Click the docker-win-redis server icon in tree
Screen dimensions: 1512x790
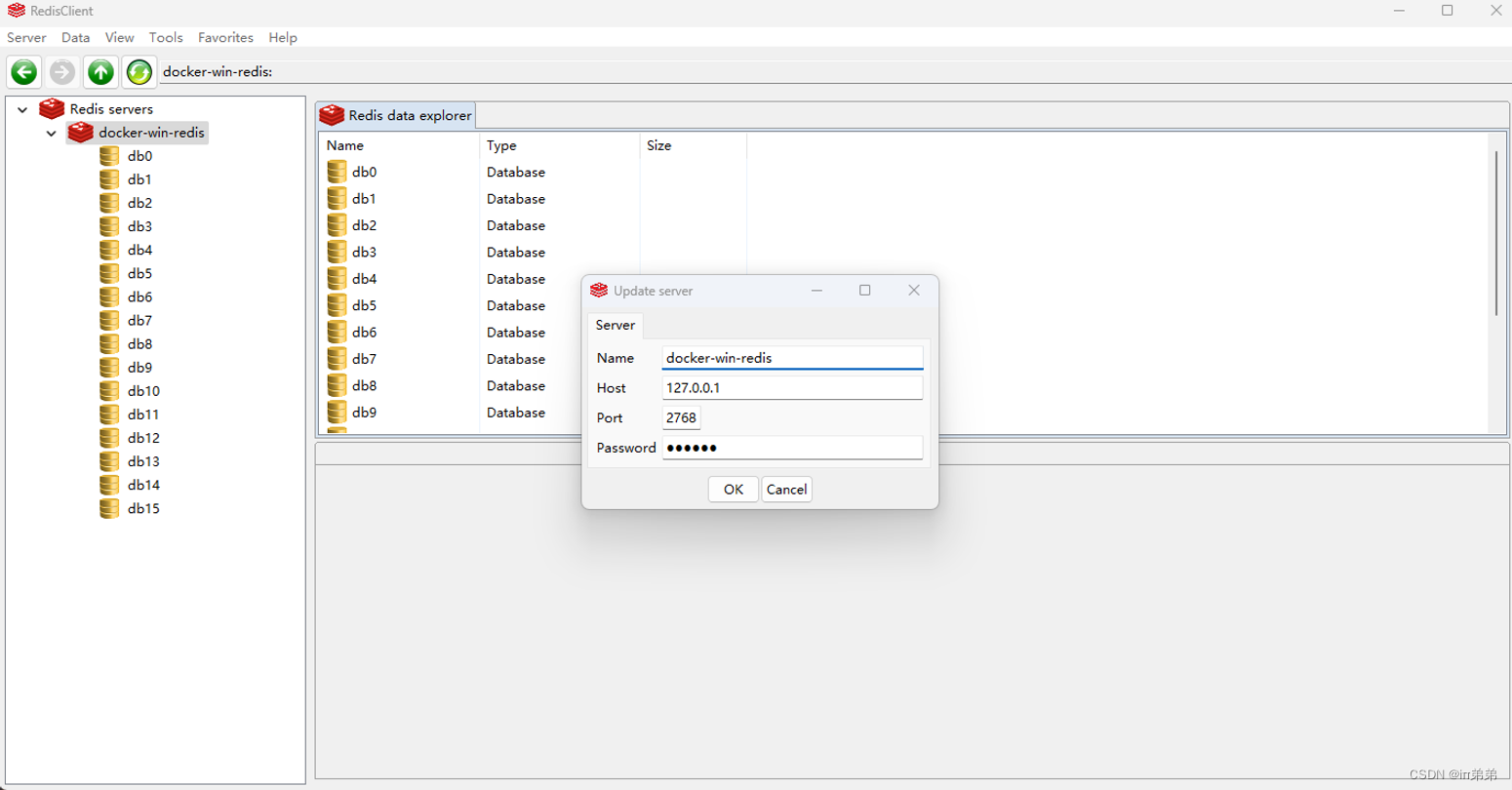(x=81, y=132)
